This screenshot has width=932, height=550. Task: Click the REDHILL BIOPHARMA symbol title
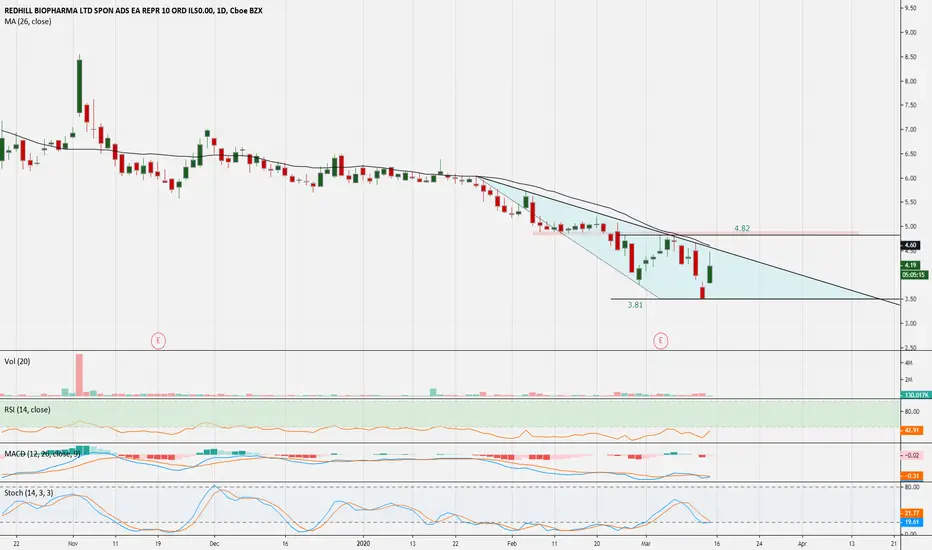click(133, 11)
